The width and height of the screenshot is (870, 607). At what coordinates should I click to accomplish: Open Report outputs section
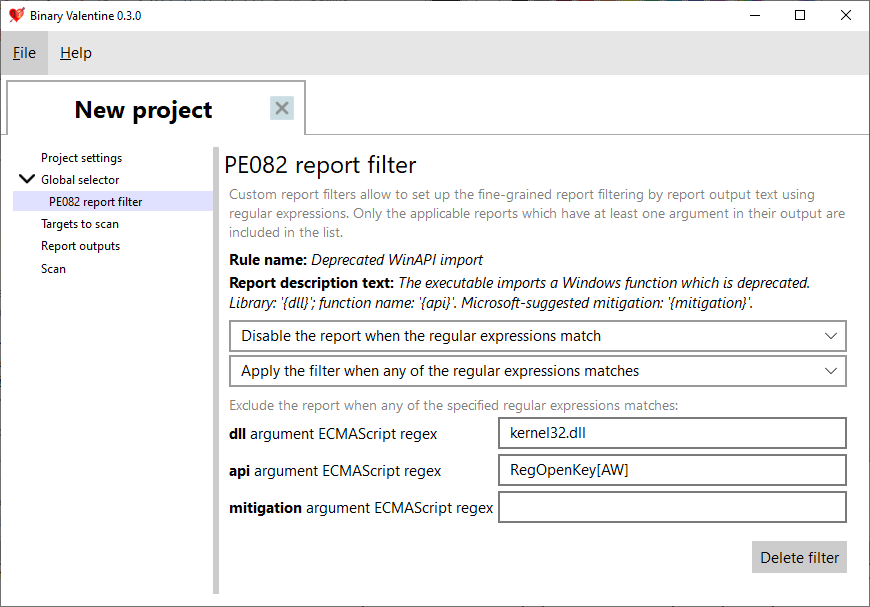(x=80, y=246)
